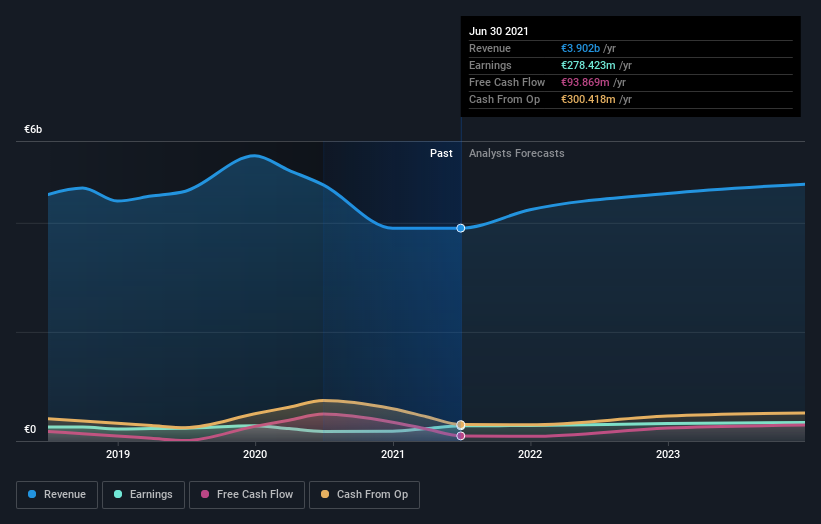This screenshot has height=524, width=821.
Task: Click the Jun 30 2021 tooltip date
Action: coord(498,31)
